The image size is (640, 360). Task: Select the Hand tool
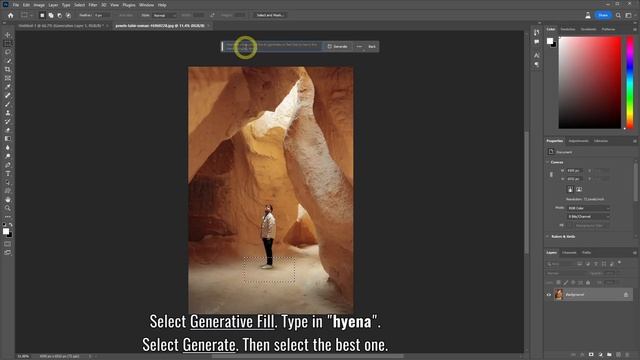coord(8,200)
